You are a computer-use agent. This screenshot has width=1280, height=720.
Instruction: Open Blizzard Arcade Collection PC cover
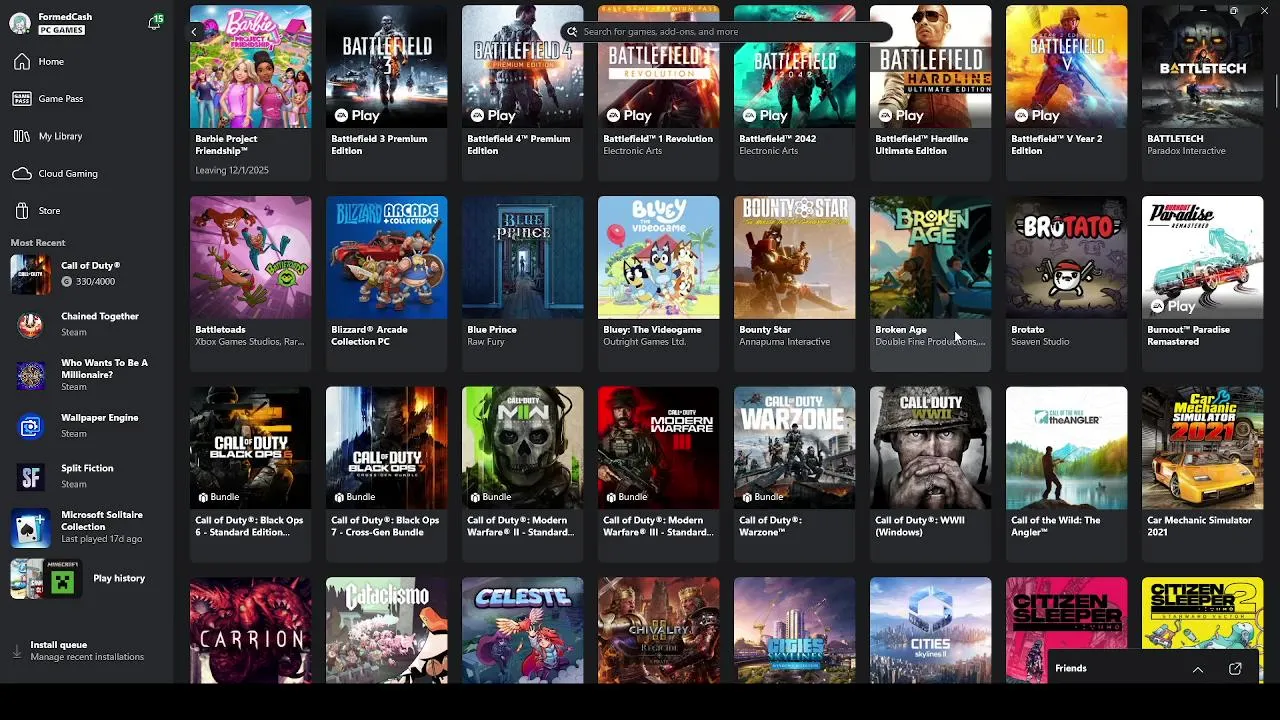pos(386,257)
